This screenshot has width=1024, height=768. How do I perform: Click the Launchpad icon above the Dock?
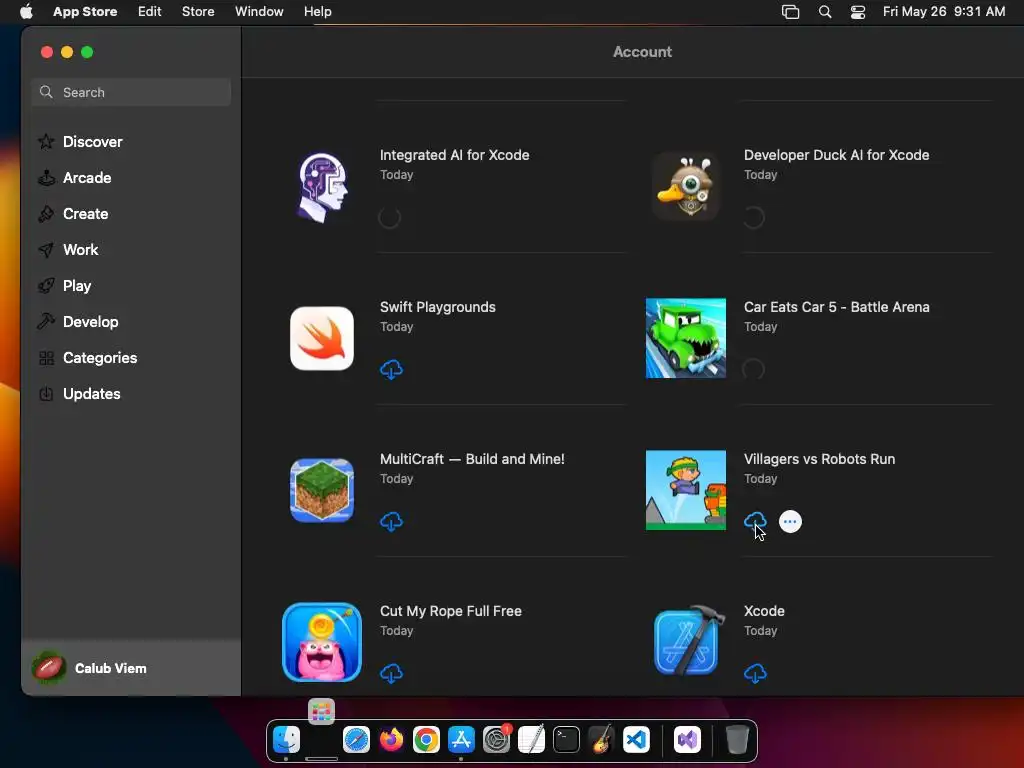coord(321,711)
